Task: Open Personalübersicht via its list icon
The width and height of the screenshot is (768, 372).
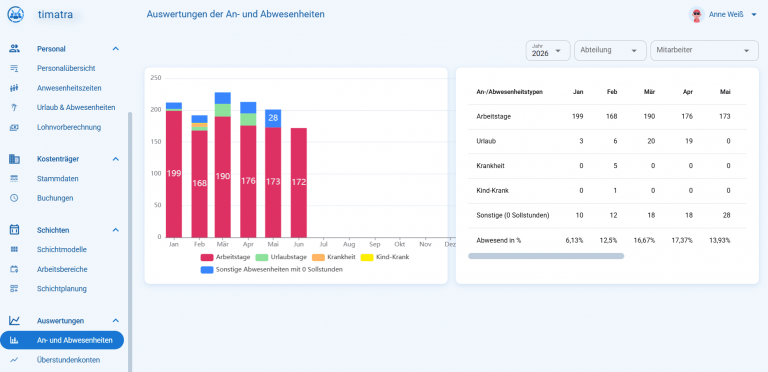Action: pyautogui.click(x=14, y=69)
